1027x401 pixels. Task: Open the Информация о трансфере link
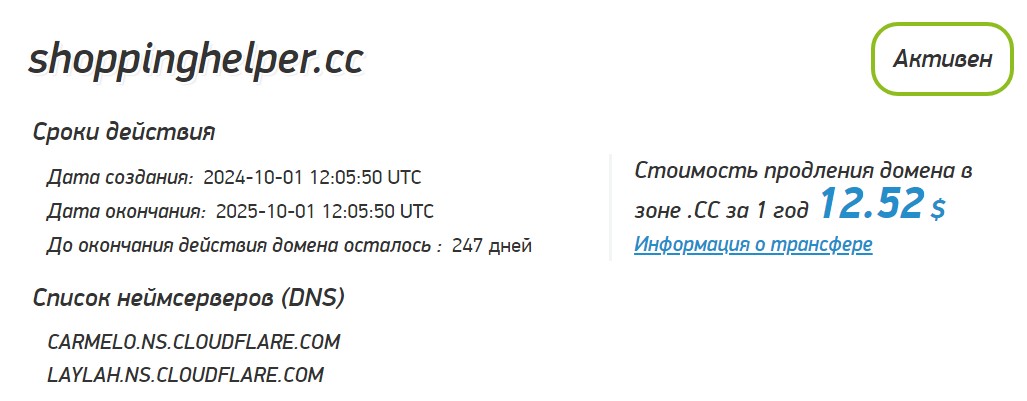pos(753,244)
